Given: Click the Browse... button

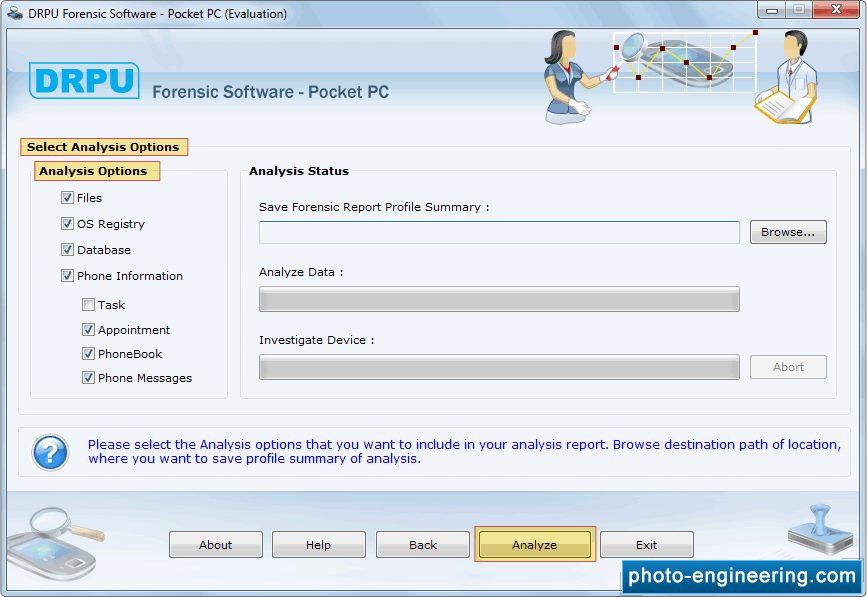Looking at the screenshot, I should pos(788,232).
